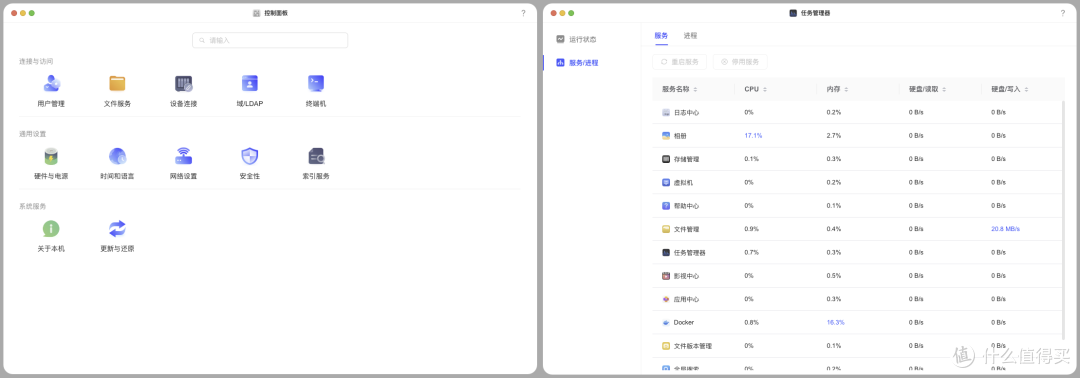Image resolution: width=1080 pixels, height=378 pixels.
Task: Click 相册 service icon
Action: pyautogui.click(x=666, y=136)
